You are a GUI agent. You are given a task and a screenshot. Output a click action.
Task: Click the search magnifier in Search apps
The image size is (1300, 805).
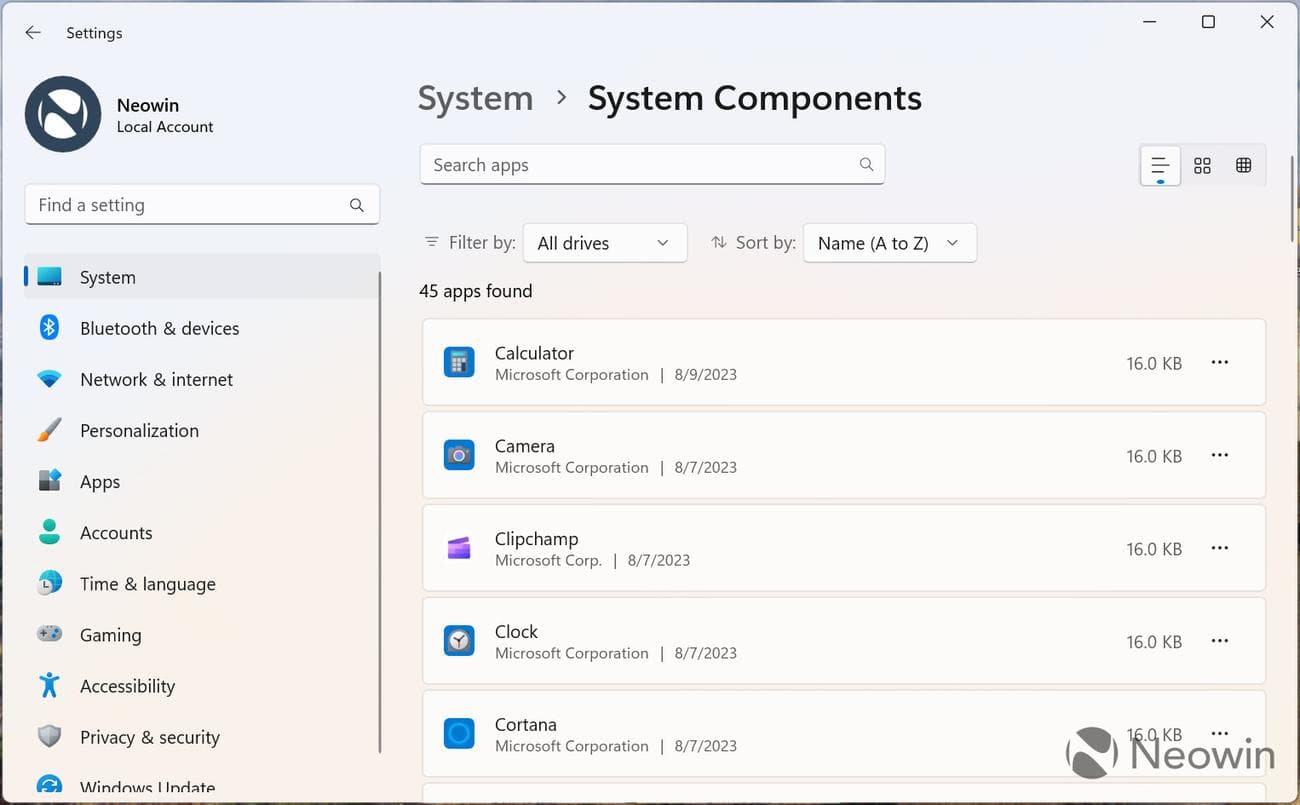866,165
